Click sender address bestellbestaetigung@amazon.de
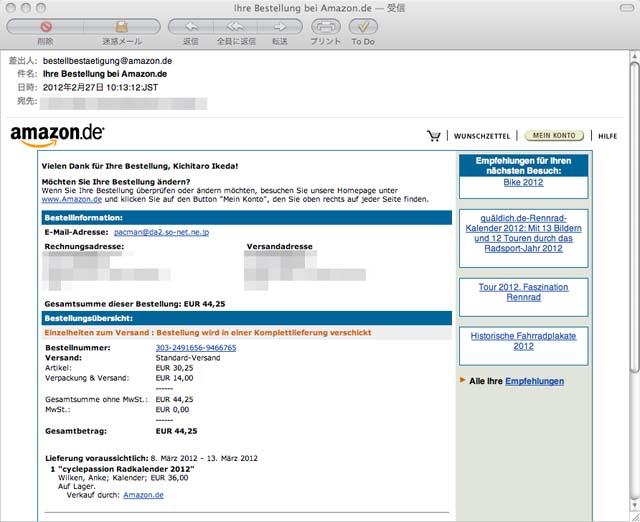Screen dimensions: 640x522 107,61
